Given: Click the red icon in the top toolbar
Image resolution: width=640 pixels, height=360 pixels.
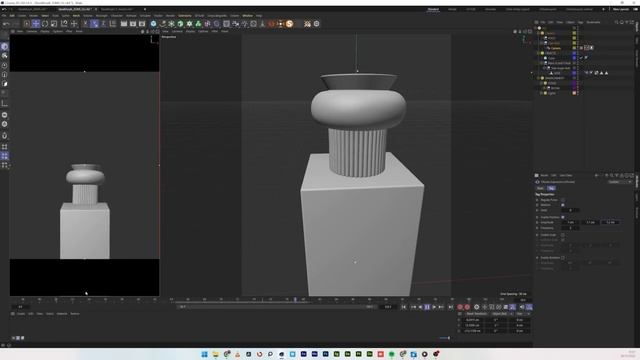Looking at the screenshot, I should coord(271,24).
